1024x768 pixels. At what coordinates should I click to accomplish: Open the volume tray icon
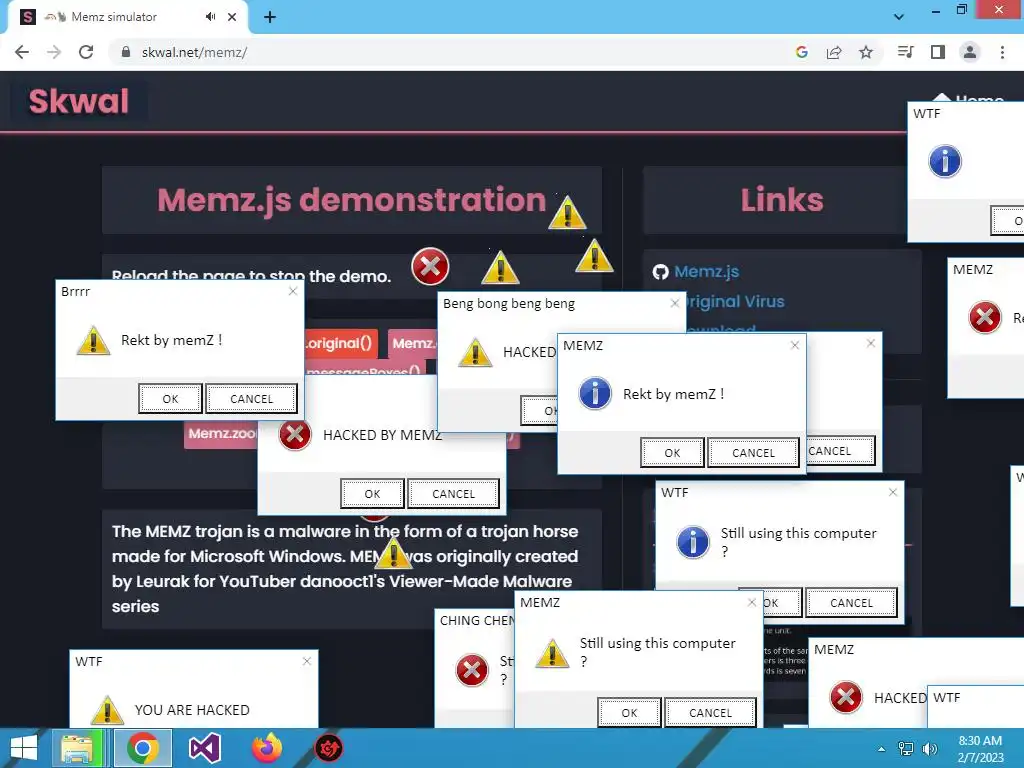[929, 749]
